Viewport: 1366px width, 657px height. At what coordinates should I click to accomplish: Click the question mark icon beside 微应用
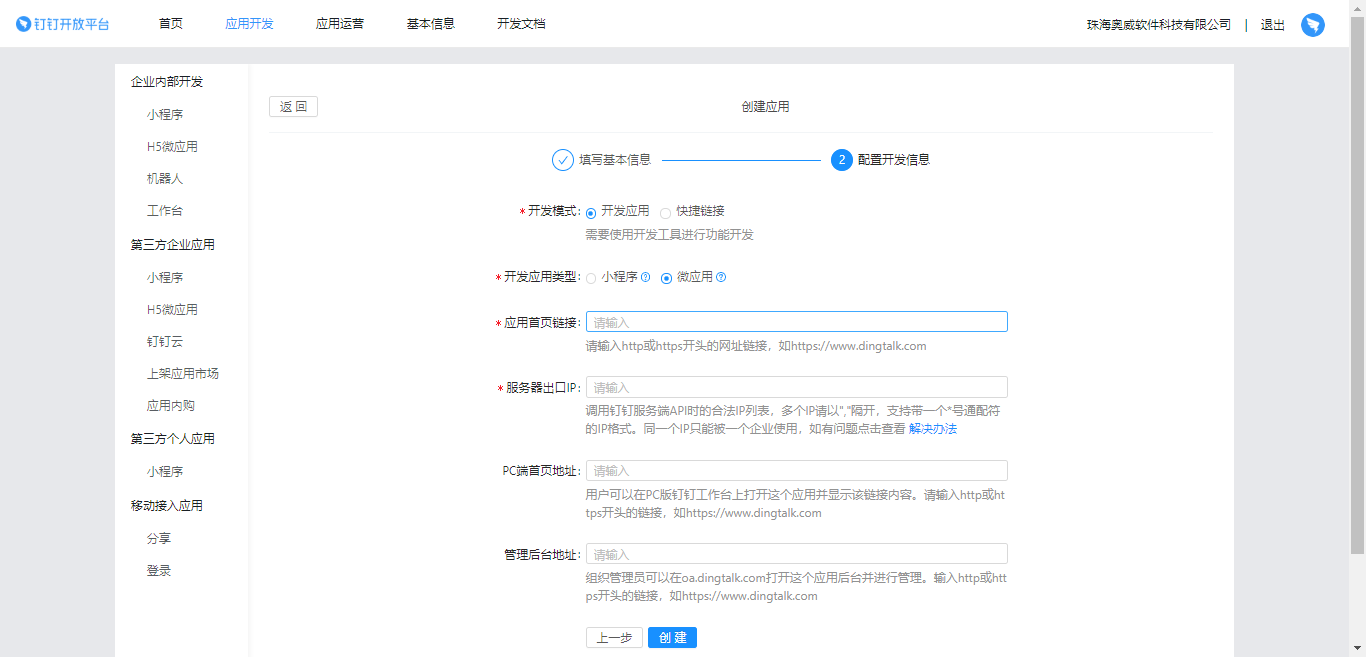pos(719,277)
